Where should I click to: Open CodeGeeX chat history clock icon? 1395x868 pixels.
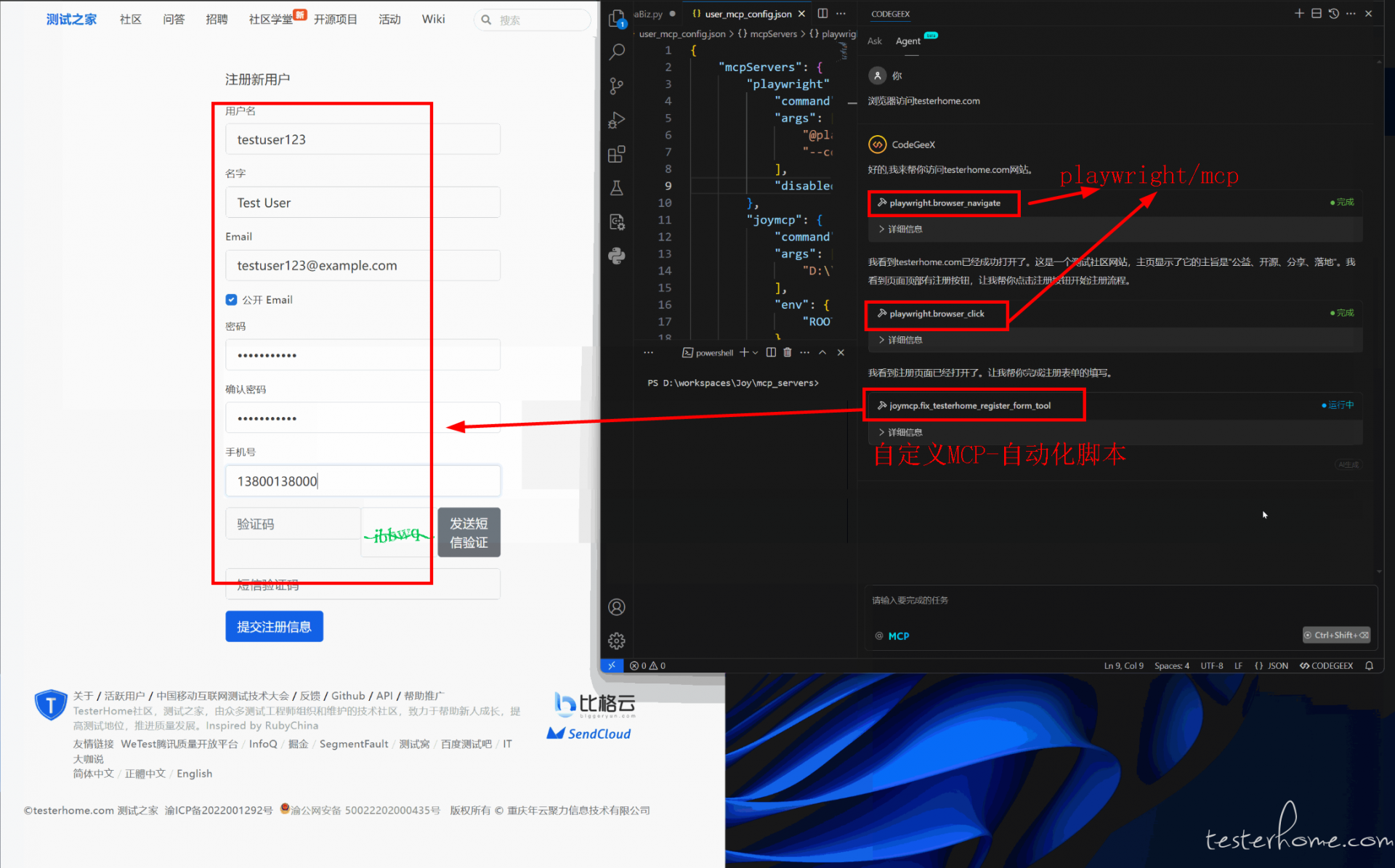(1334, 13)
